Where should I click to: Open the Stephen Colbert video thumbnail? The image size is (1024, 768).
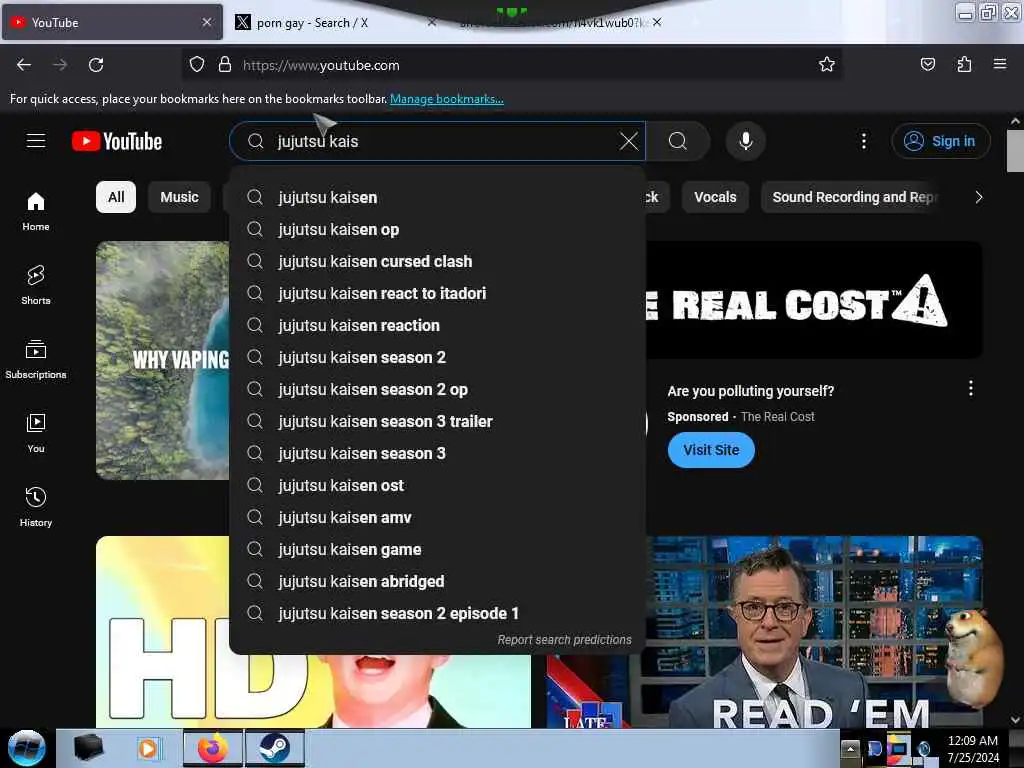(764, 632)
